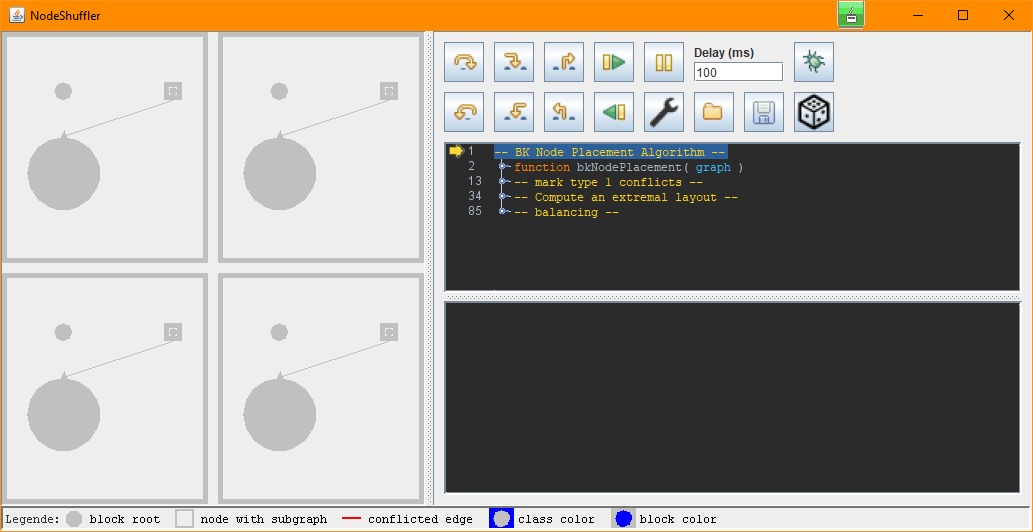
Task: Click the backward step over button
Action: click(x=464, y=112)
